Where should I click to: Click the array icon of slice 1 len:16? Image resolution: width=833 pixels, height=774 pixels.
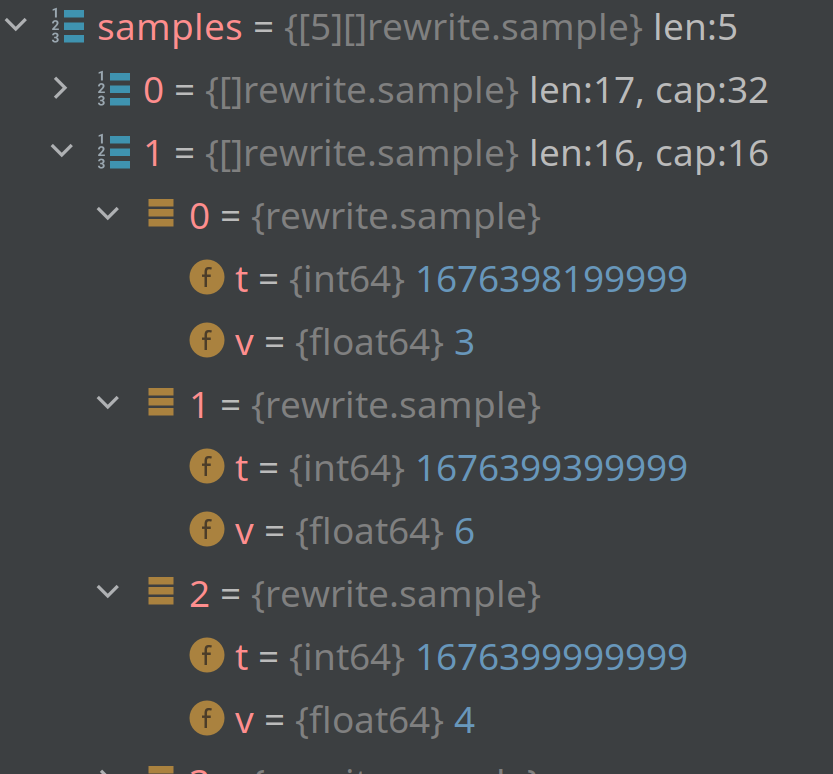pyautogui.click(x=114, y=152)
